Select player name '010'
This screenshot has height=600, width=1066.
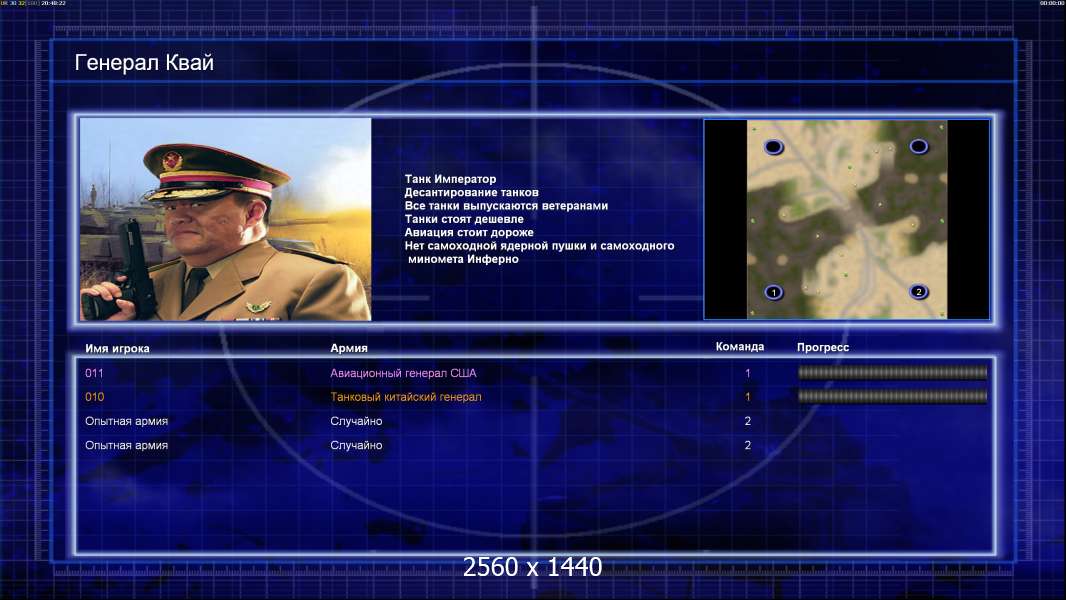pos(94,397)
